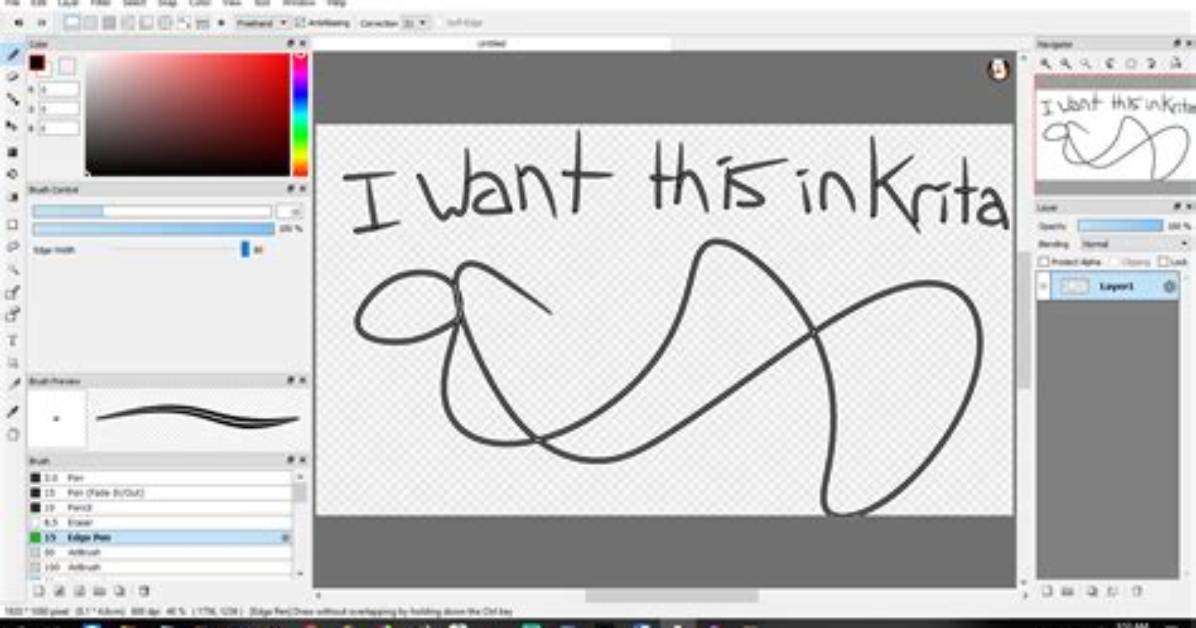1196x628 pixels.
Task: Open Layer1 settings gear icon
Action: point(1169,286)
